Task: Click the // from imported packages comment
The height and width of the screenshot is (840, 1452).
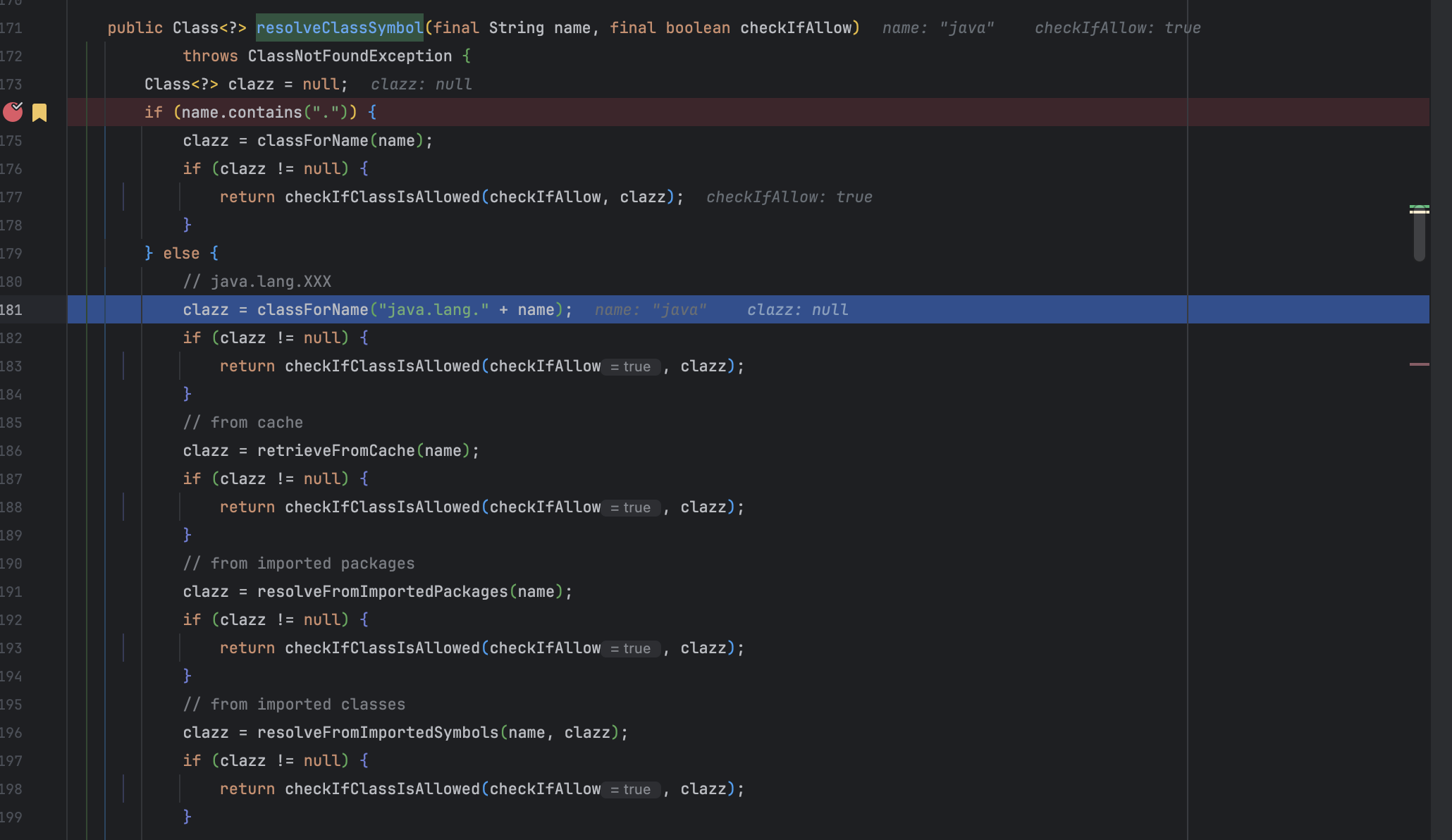Action: pos(299,563)
